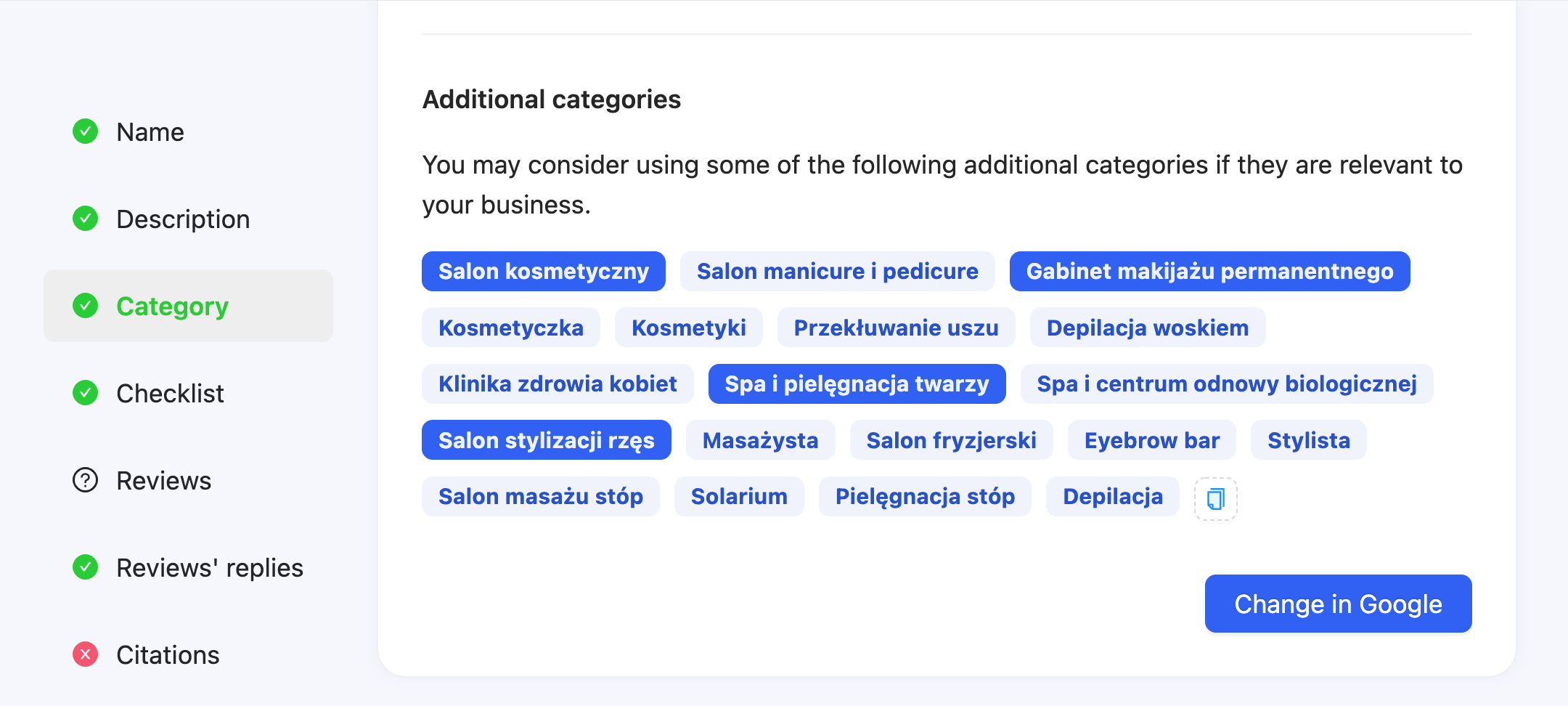Select the Solarium category chip
The width and height of the screenshot is (1568, 706).
coord(739,496)
